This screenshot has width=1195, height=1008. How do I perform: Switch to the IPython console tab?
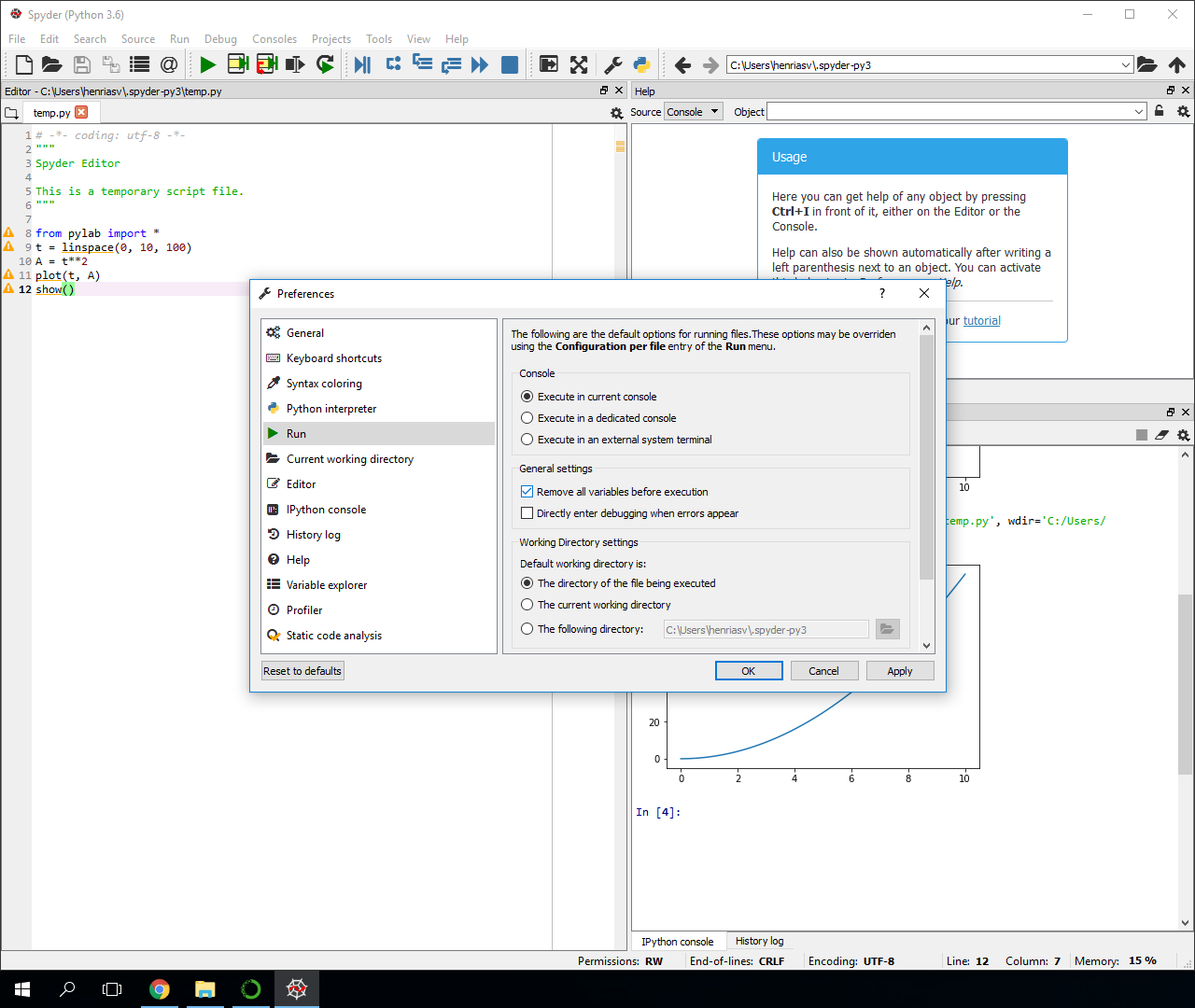tap(677, 942)
